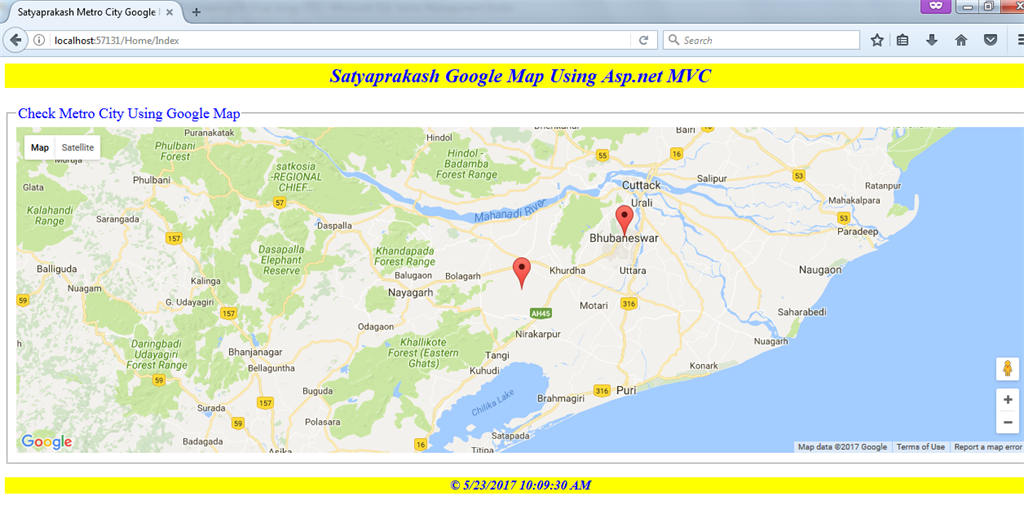
Task: Click the Street View pegman icon
Action: (x=1008, y=368)
